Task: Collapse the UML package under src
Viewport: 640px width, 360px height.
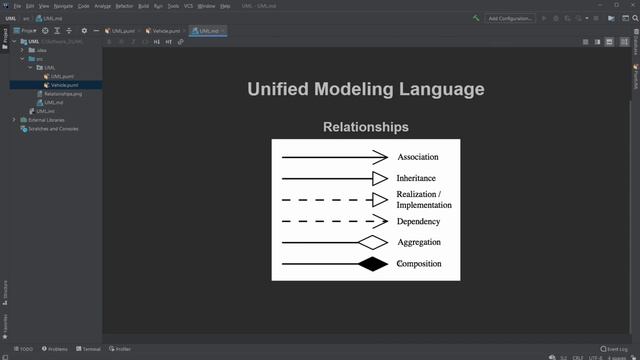Action: 31,67
